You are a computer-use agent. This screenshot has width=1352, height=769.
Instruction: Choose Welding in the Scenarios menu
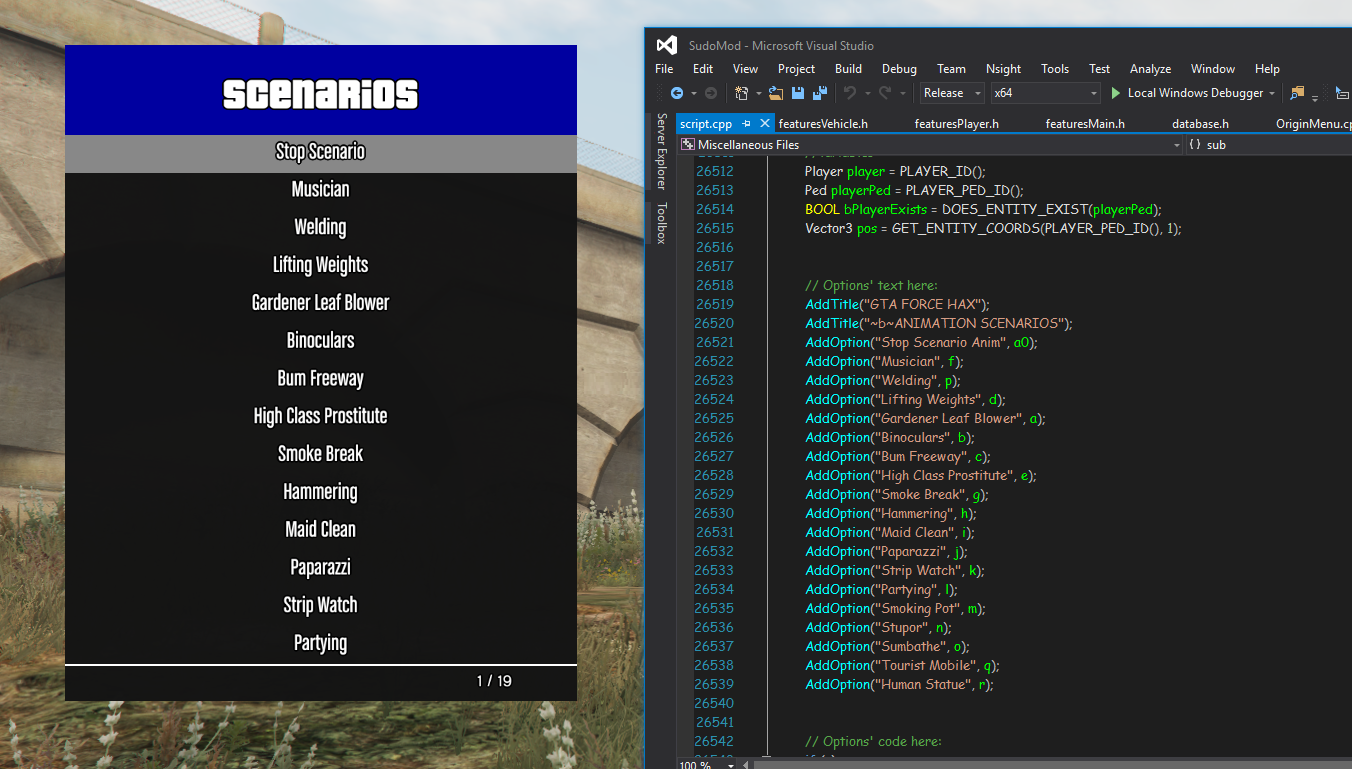coord(321,228)
